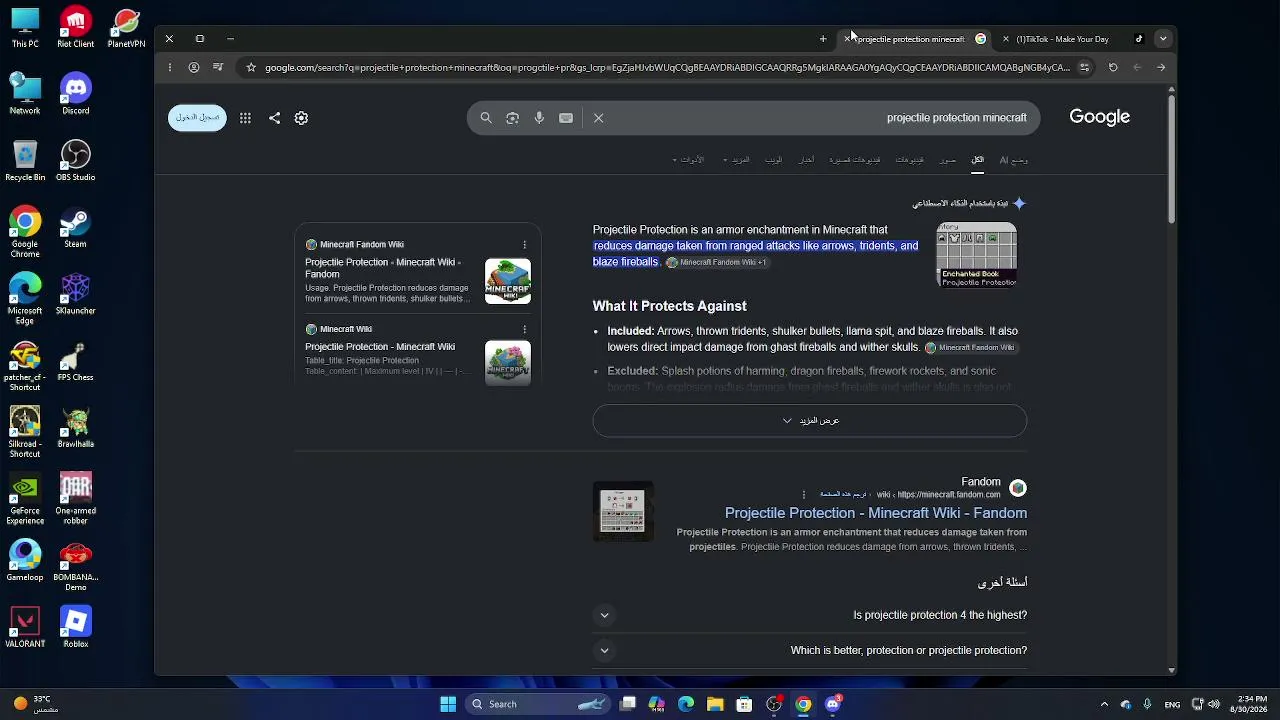This screenshot has width=1280, height=720.
Task: Open site information icon in address bar
Action: click(x=1084, y=68)
